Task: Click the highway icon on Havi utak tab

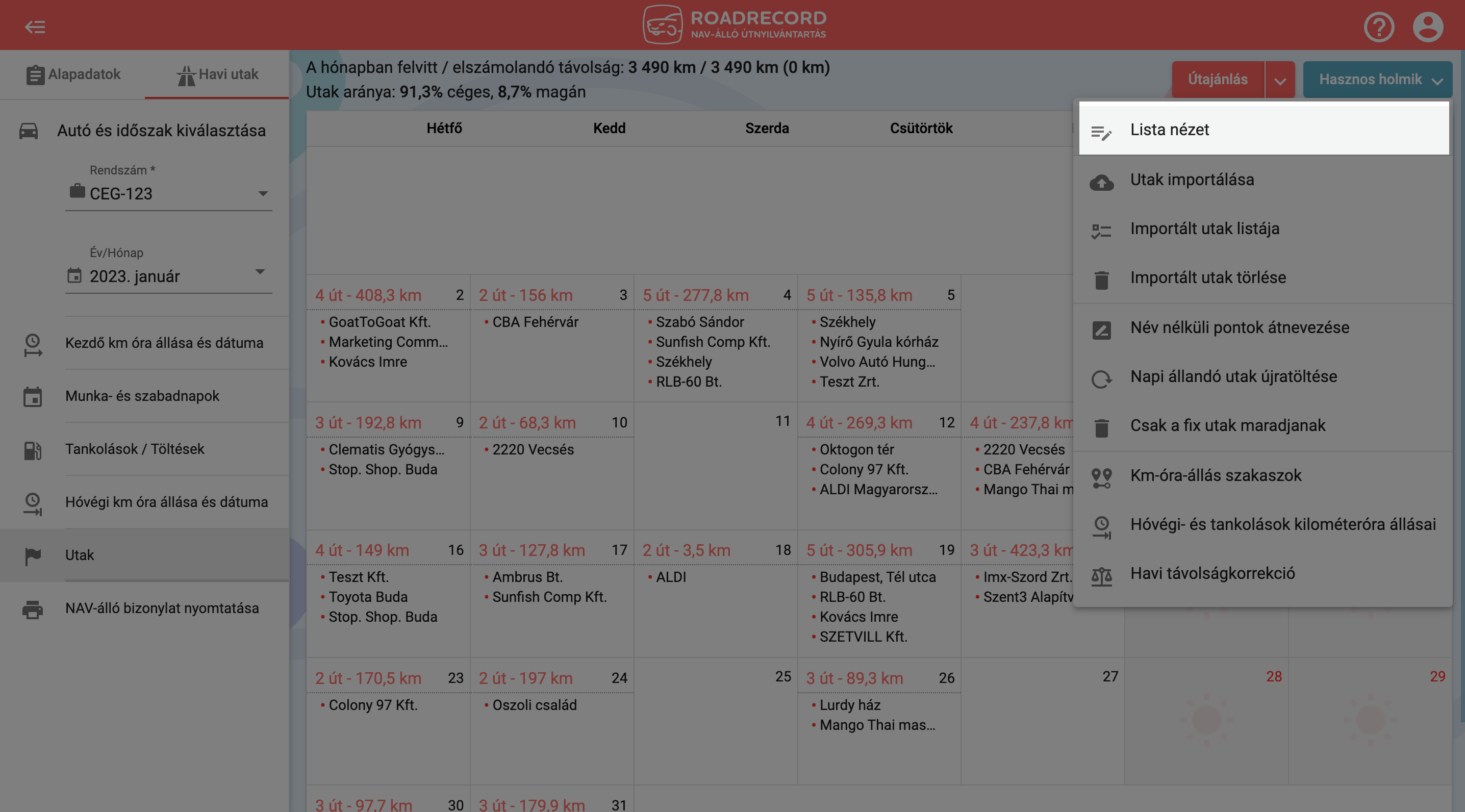Action: [x=186, y=75]
